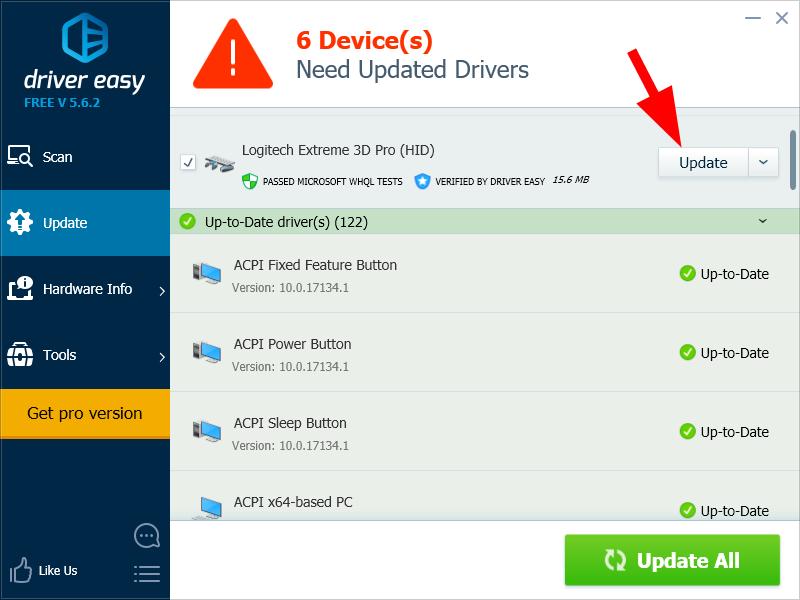The width and height of the screenshot is (800, 600).
Task: Click the Tools toolbox icon
Action: [x=20, y=355]
